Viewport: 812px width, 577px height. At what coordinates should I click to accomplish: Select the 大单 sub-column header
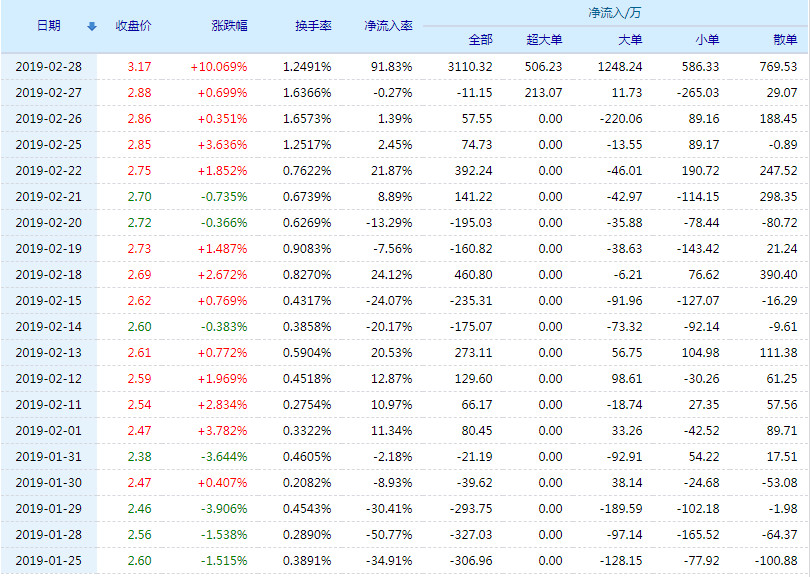630,40
